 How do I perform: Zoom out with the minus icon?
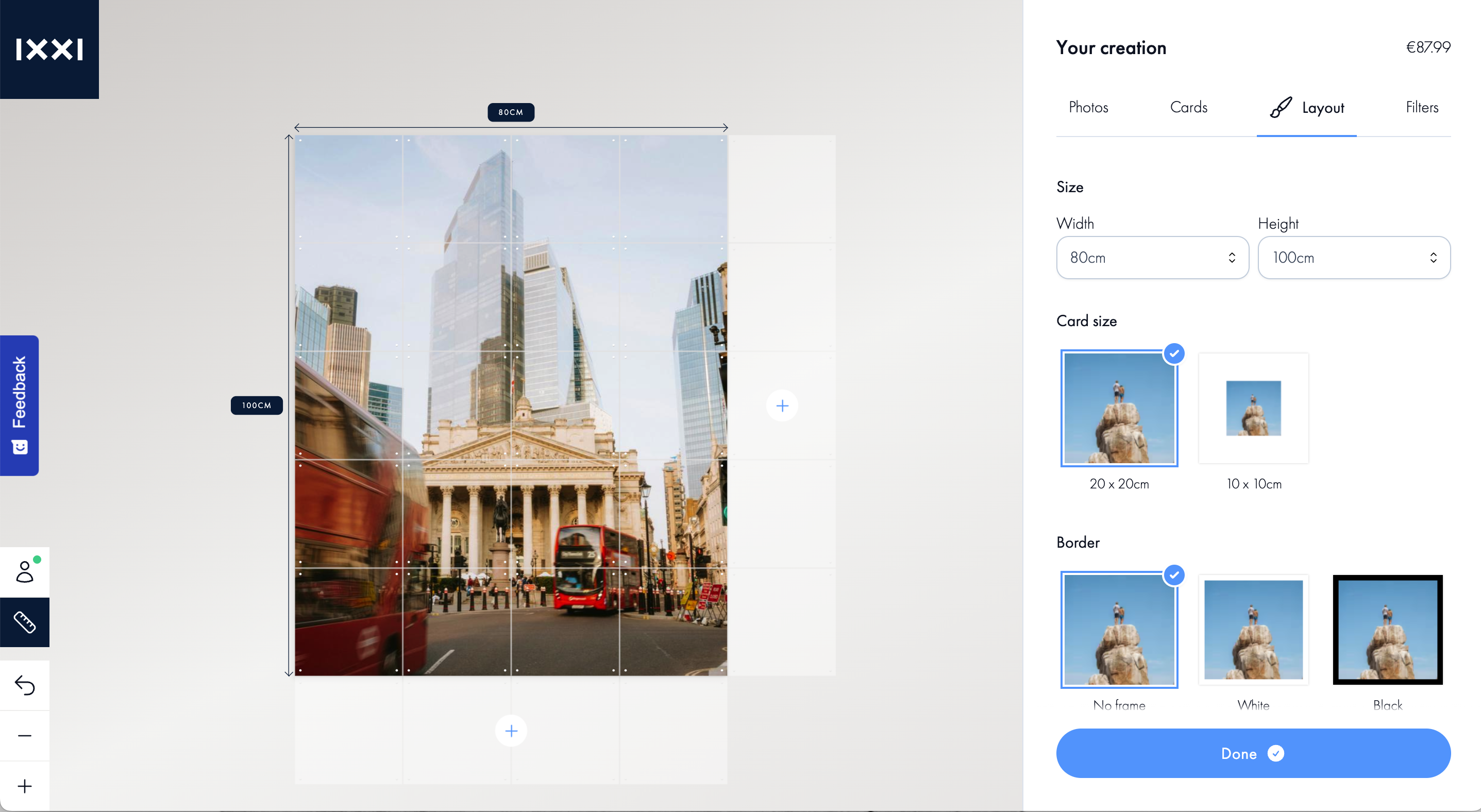coord(25,736)
